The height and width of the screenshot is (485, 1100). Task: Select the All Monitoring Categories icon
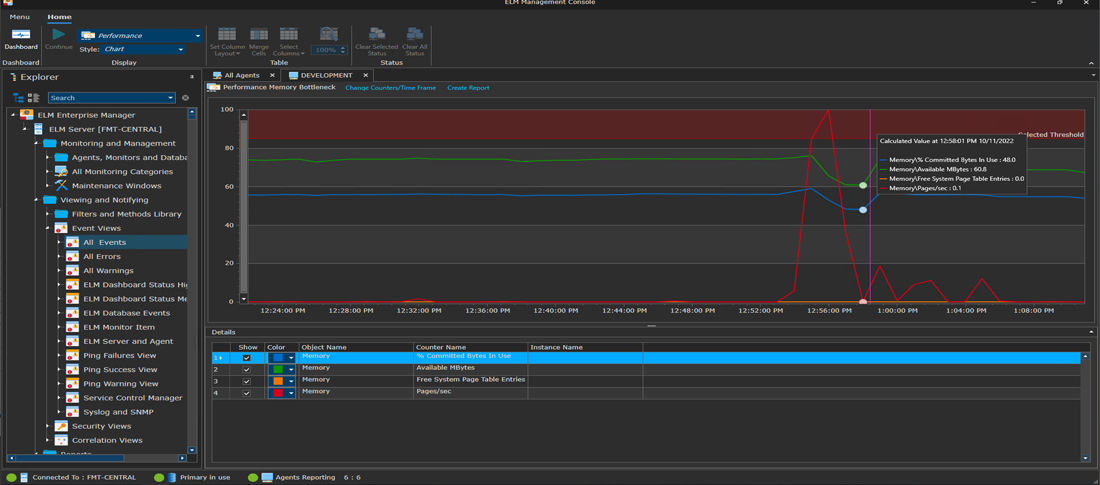pyautogui.click(x=61, y=171)
